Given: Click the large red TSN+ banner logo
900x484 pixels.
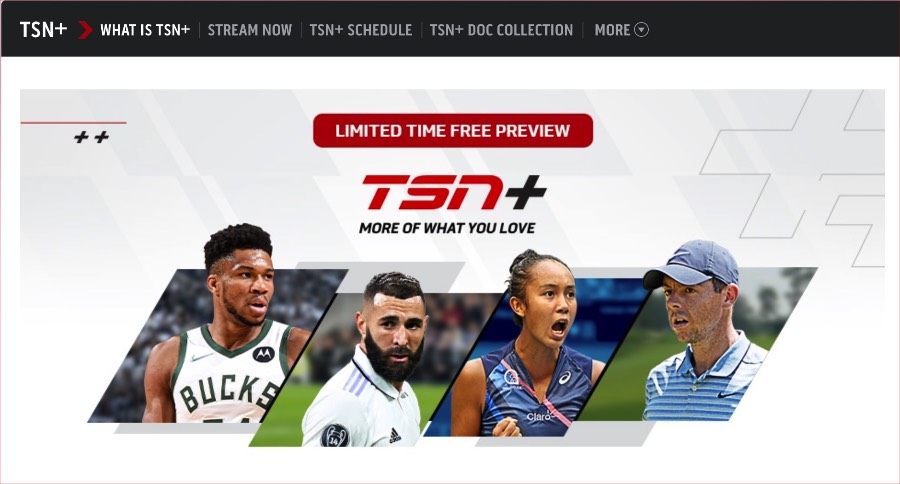Looking at the screenshot, I should click(454, 192).
